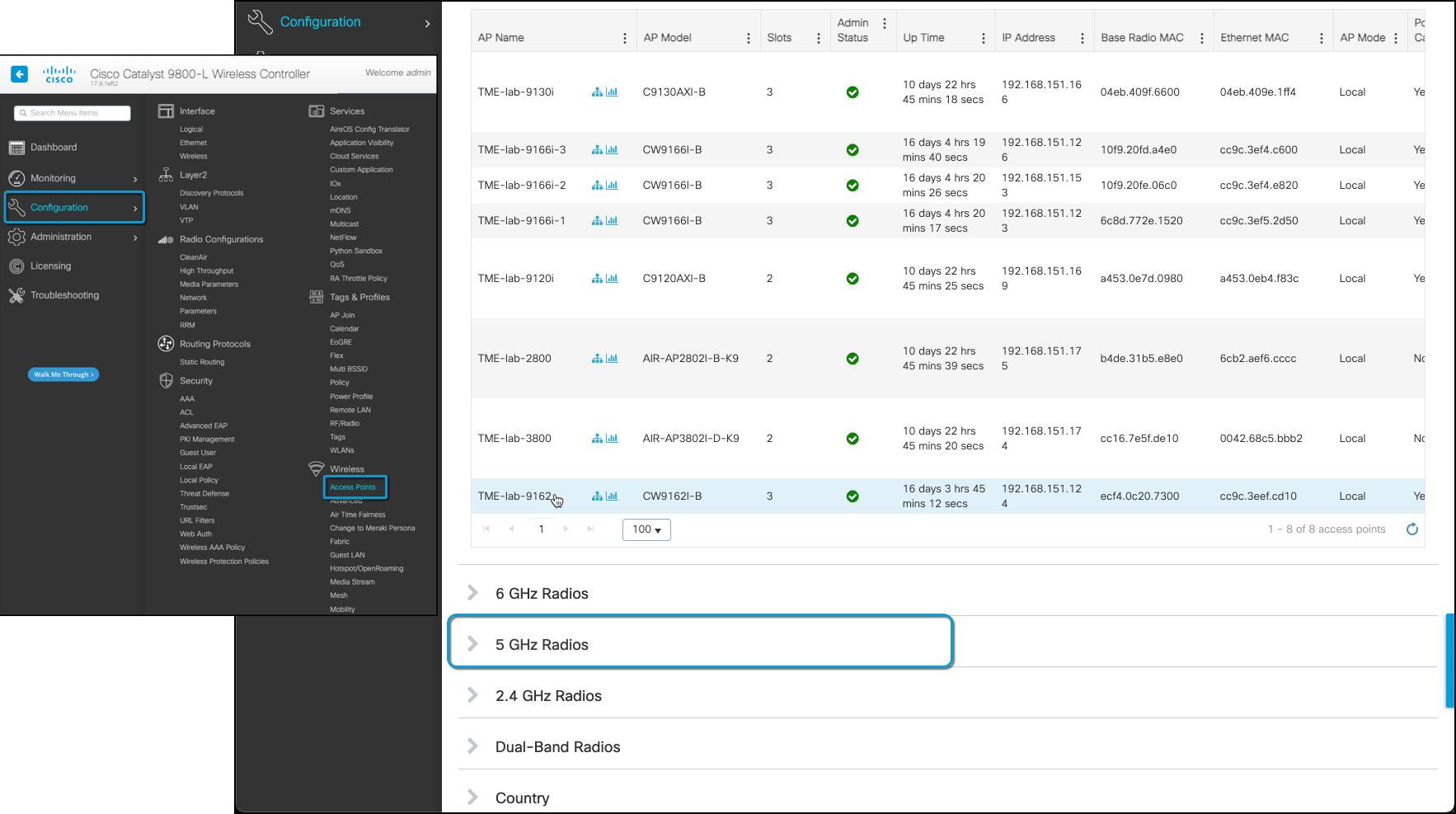Click the next page arrow in pagination
The image size is (1456, 814).
pos(566,529)
